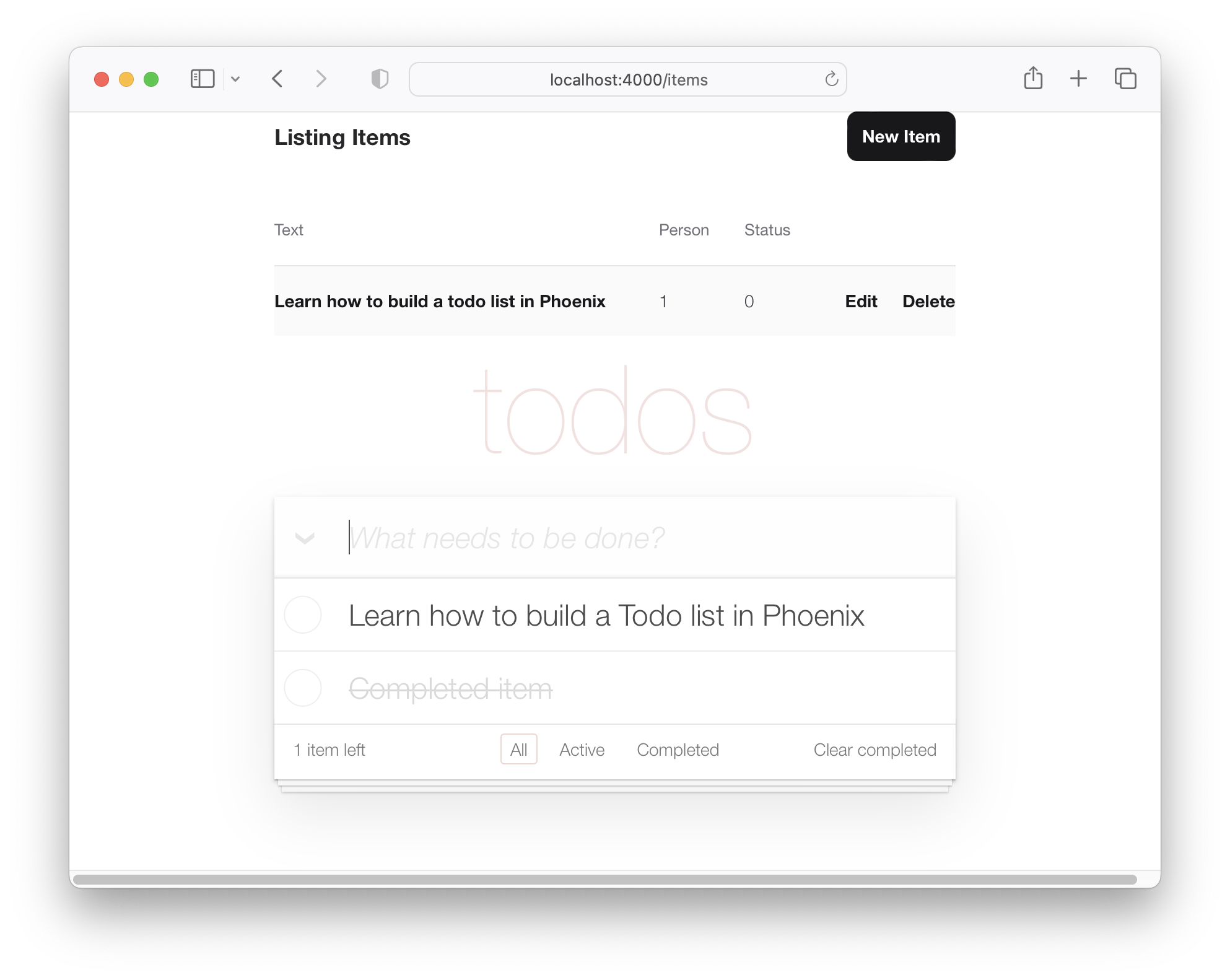Click the browser forward navigation icon
Screen dimensions: 1230x980
pos(319,78)
